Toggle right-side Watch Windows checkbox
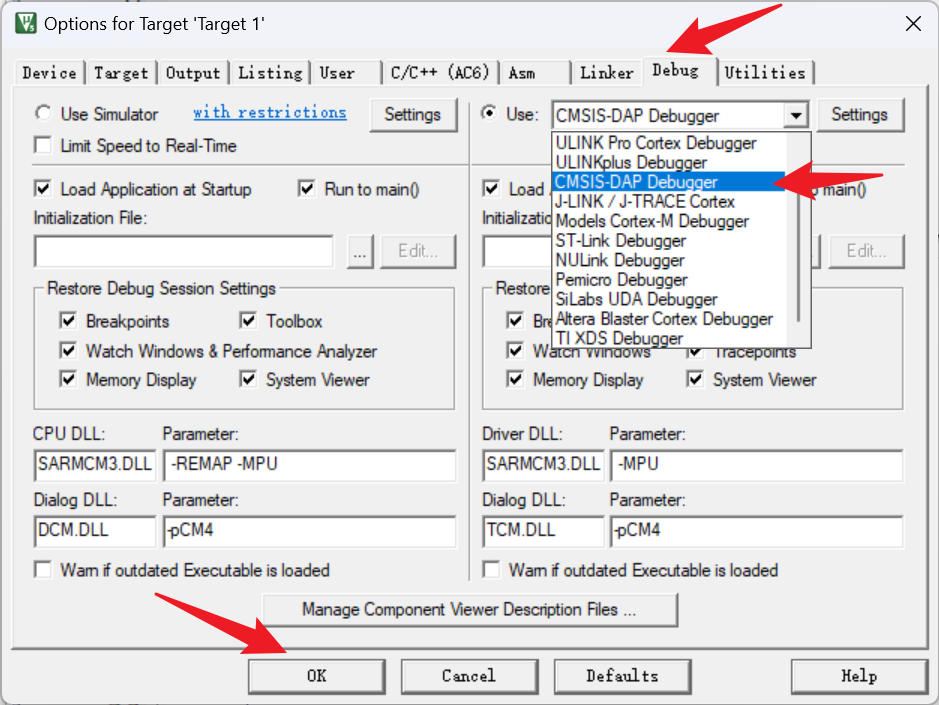Viewport: 939px width, 705px height. coord(515,350)
